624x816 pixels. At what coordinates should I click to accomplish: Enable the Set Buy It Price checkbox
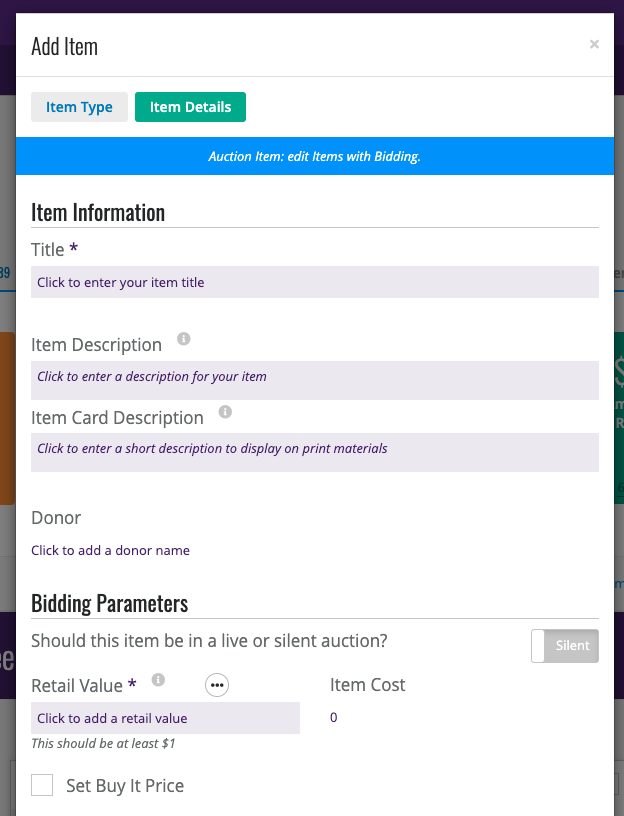pyautogui.click(x=42, y=785)
